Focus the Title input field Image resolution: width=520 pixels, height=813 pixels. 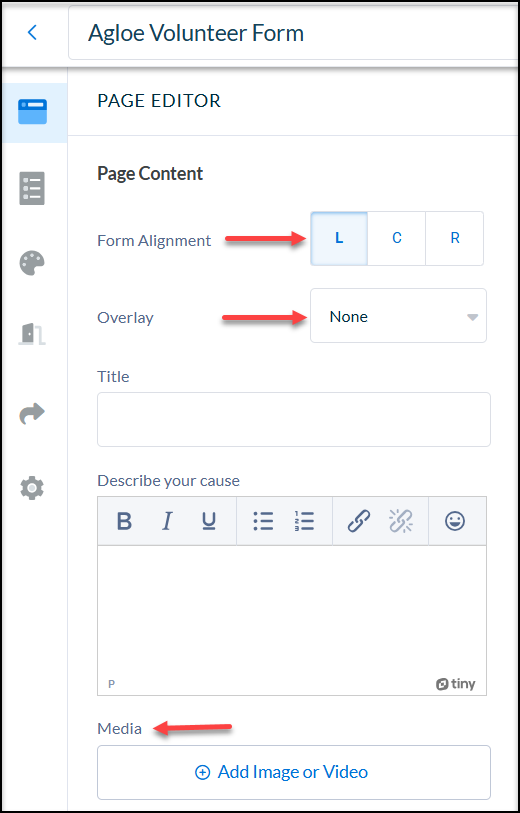pyautogui.click(x=294, y=419)
